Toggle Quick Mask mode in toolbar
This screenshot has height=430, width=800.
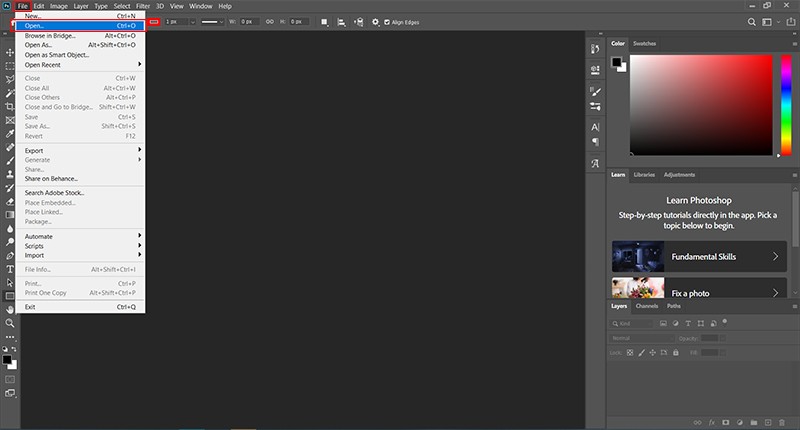click(x=10, y=380)
